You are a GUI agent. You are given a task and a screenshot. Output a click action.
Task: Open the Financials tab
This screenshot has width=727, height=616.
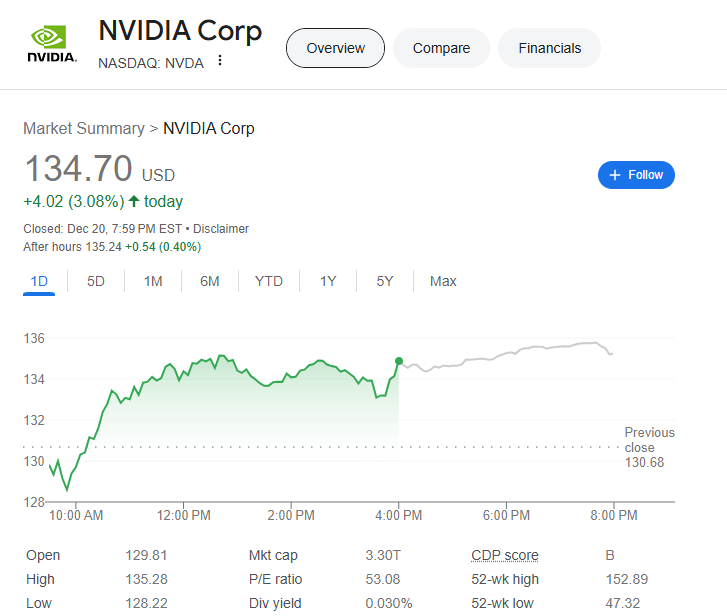click(x=549, y=48)
